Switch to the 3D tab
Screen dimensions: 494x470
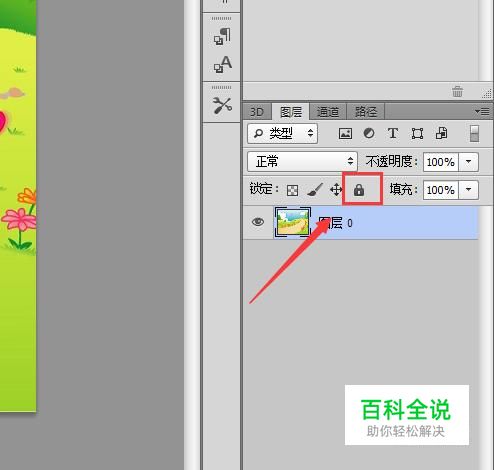click(257, 112)
